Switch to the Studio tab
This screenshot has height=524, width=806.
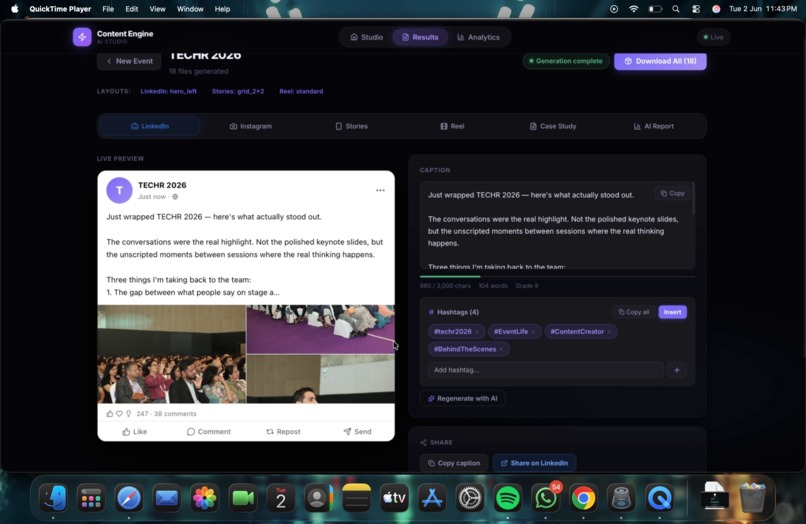tap(367, 37)
